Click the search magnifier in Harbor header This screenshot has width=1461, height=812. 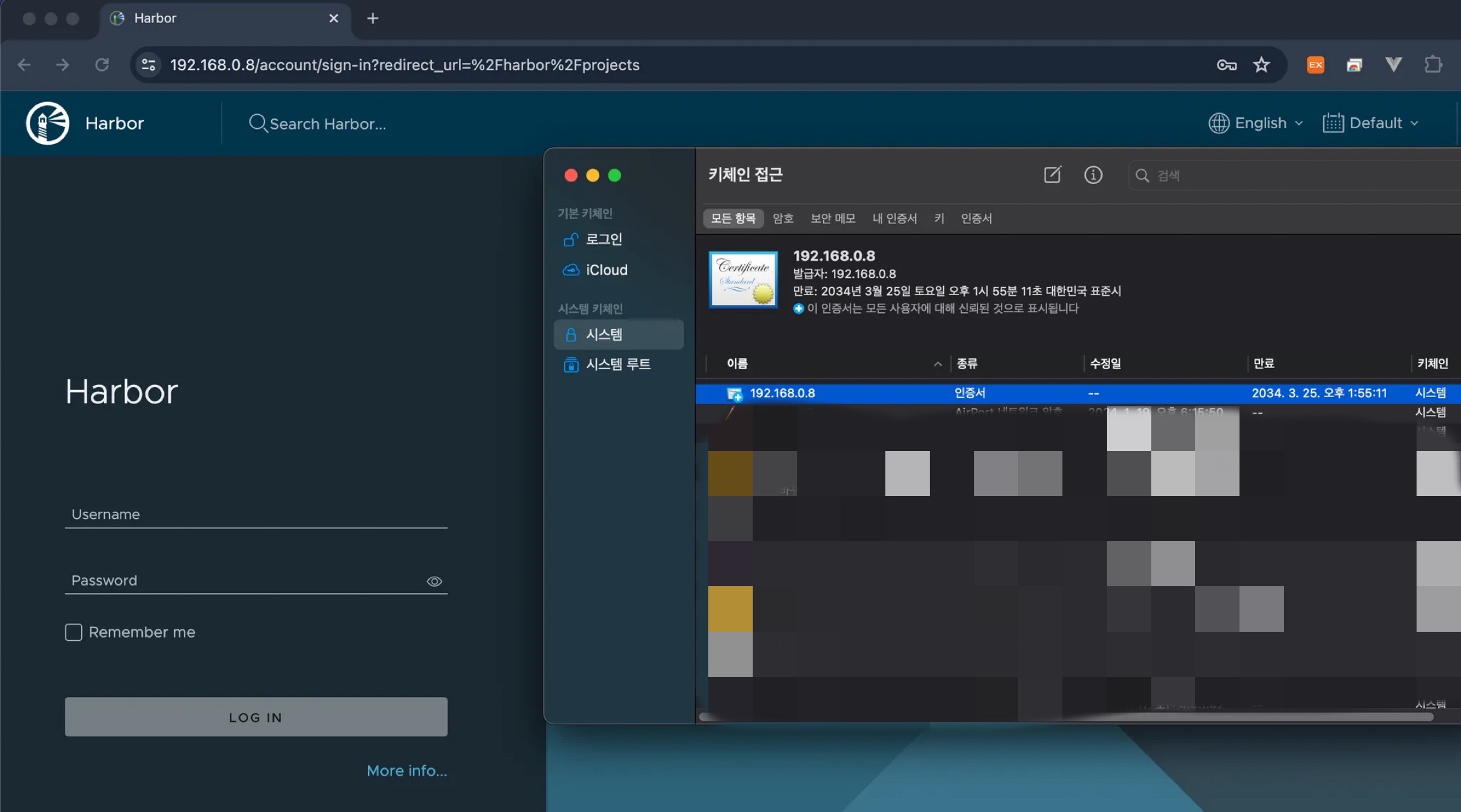point(257,123)
